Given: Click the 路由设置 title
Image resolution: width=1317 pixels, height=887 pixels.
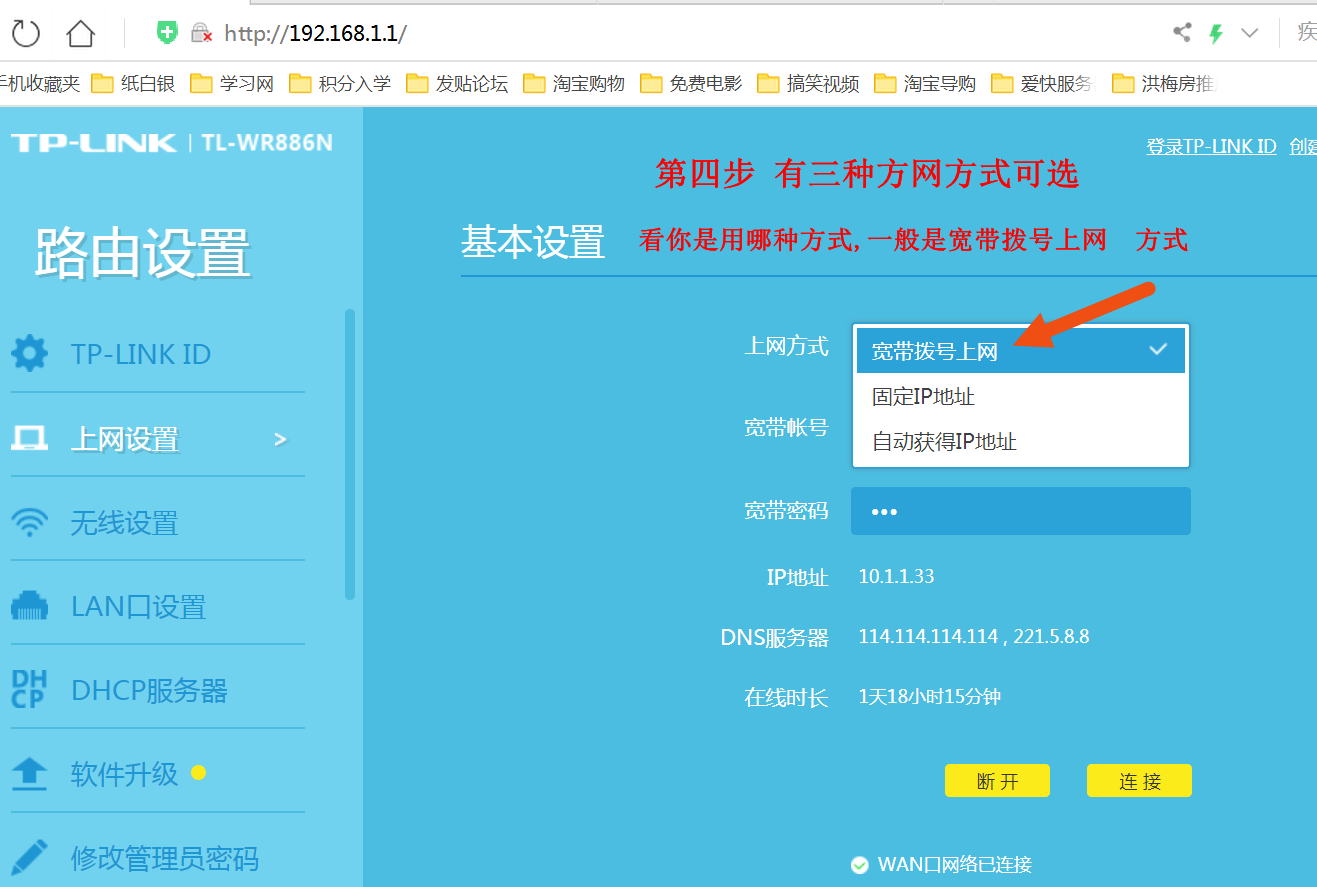Looking at the screenshot, I should tap(142, 253).
